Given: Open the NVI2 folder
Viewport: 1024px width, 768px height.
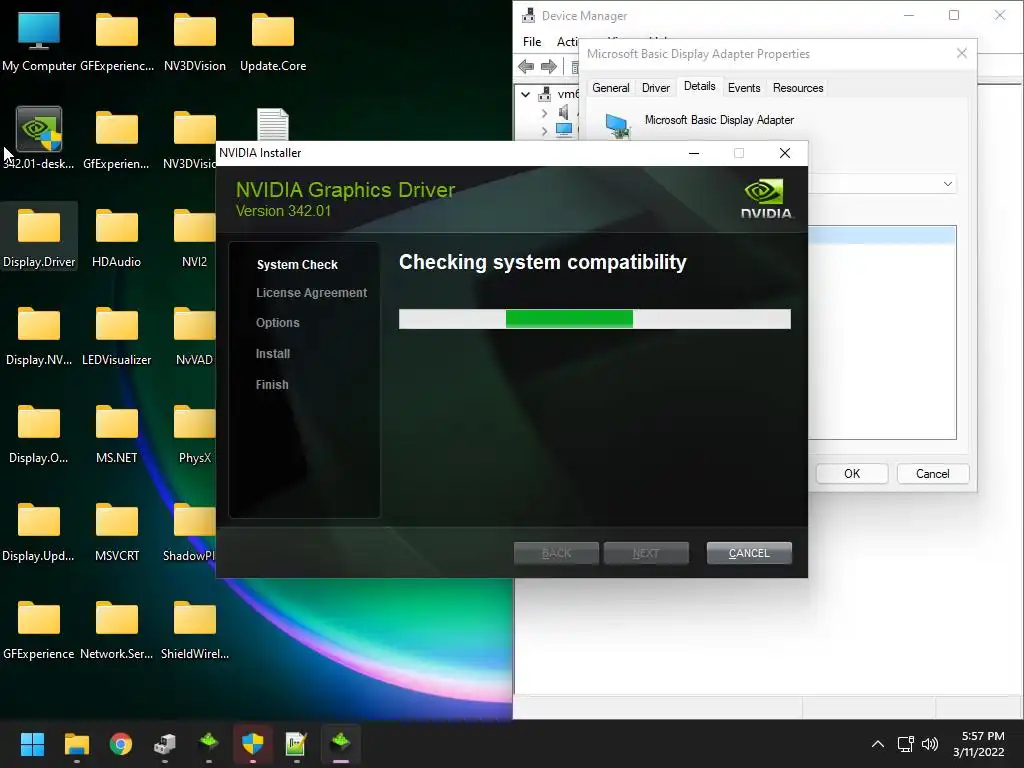Looking at the screenshot, I should pyautogui.click(x=194, y=236).
